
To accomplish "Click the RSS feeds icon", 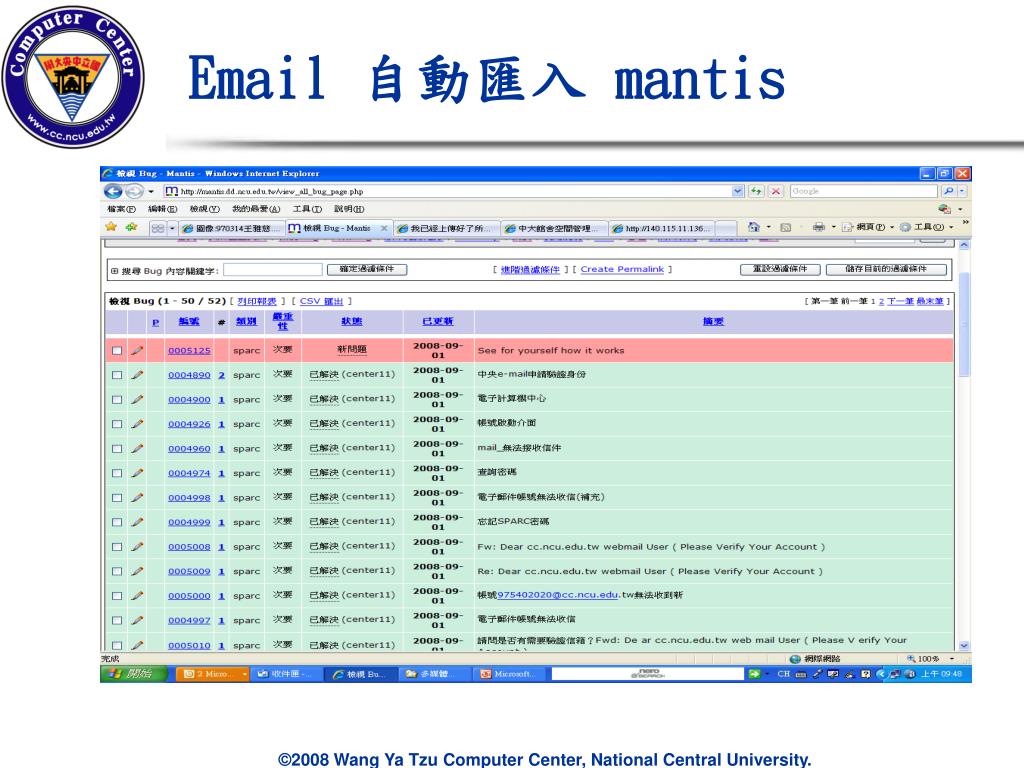I will [x=786, y=227].
